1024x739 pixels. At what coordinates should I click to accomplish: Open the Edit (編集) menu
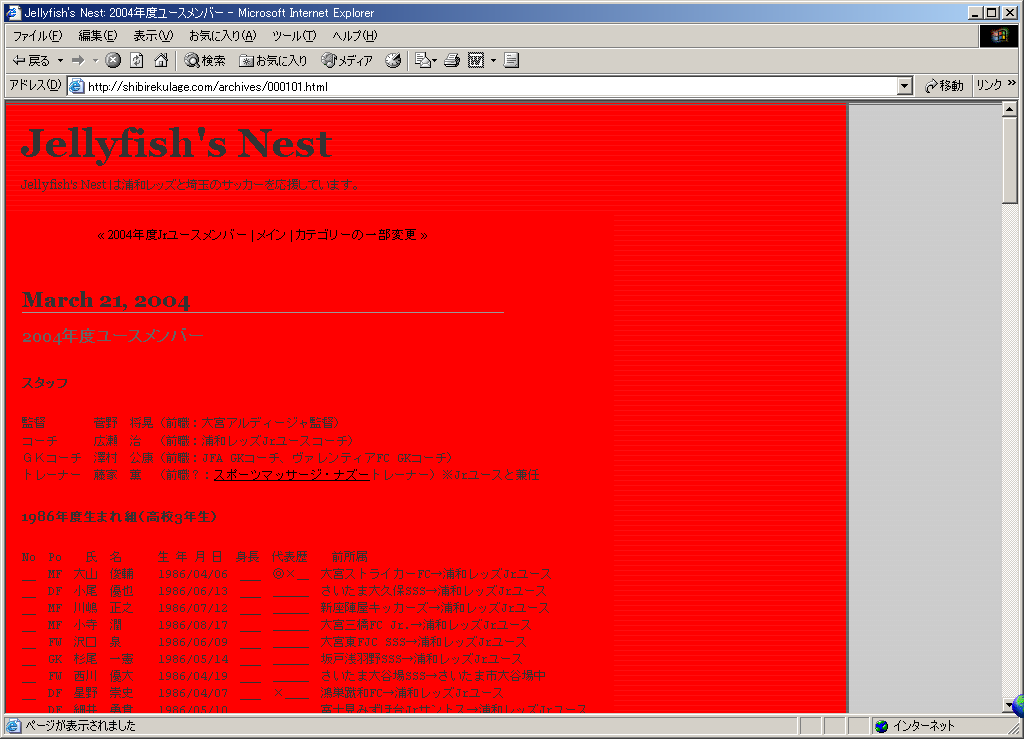(x=98, y=36)
